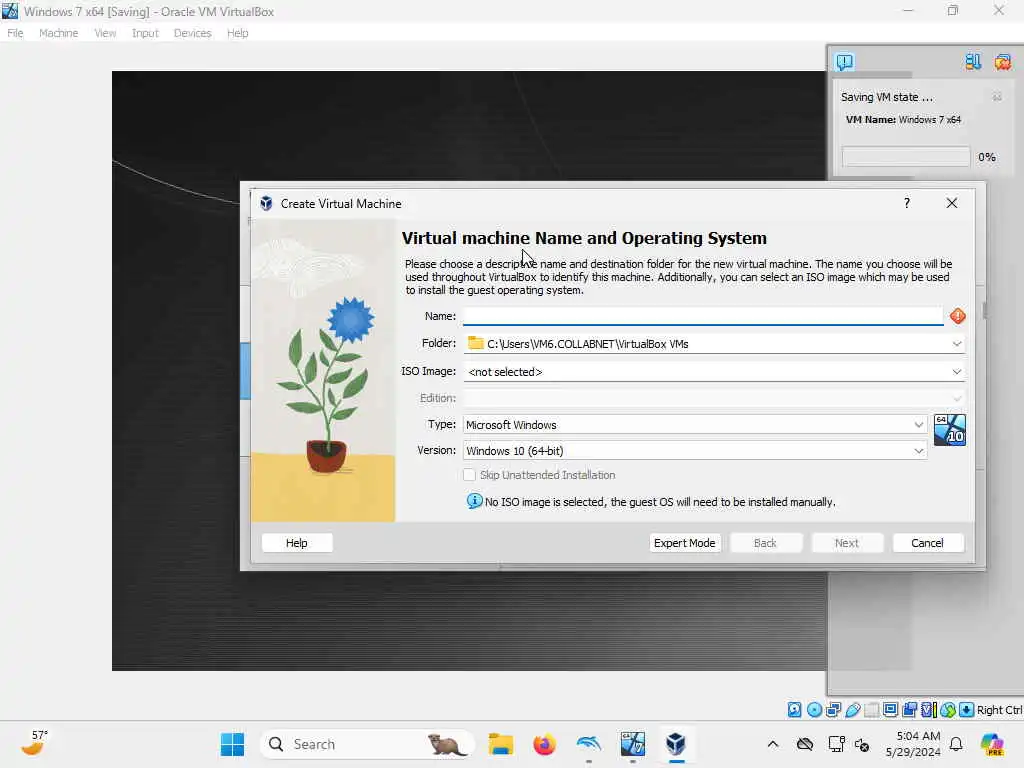
Task: Click the Name field error warning icon
Action: [957, 316]
